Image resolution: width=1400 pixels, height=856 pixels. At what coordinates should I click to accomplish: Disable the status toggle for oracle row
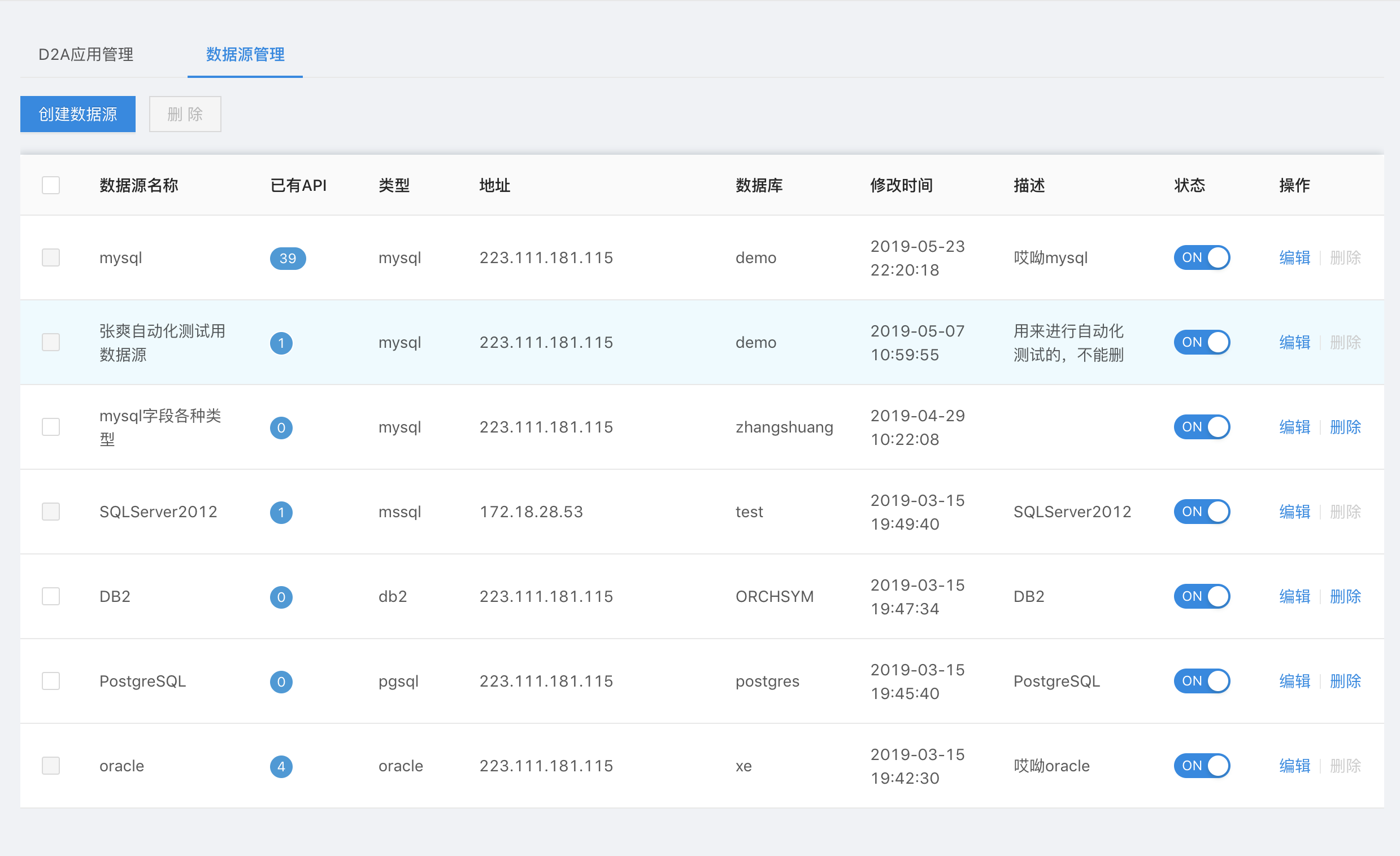click(x=1201, y=766)
